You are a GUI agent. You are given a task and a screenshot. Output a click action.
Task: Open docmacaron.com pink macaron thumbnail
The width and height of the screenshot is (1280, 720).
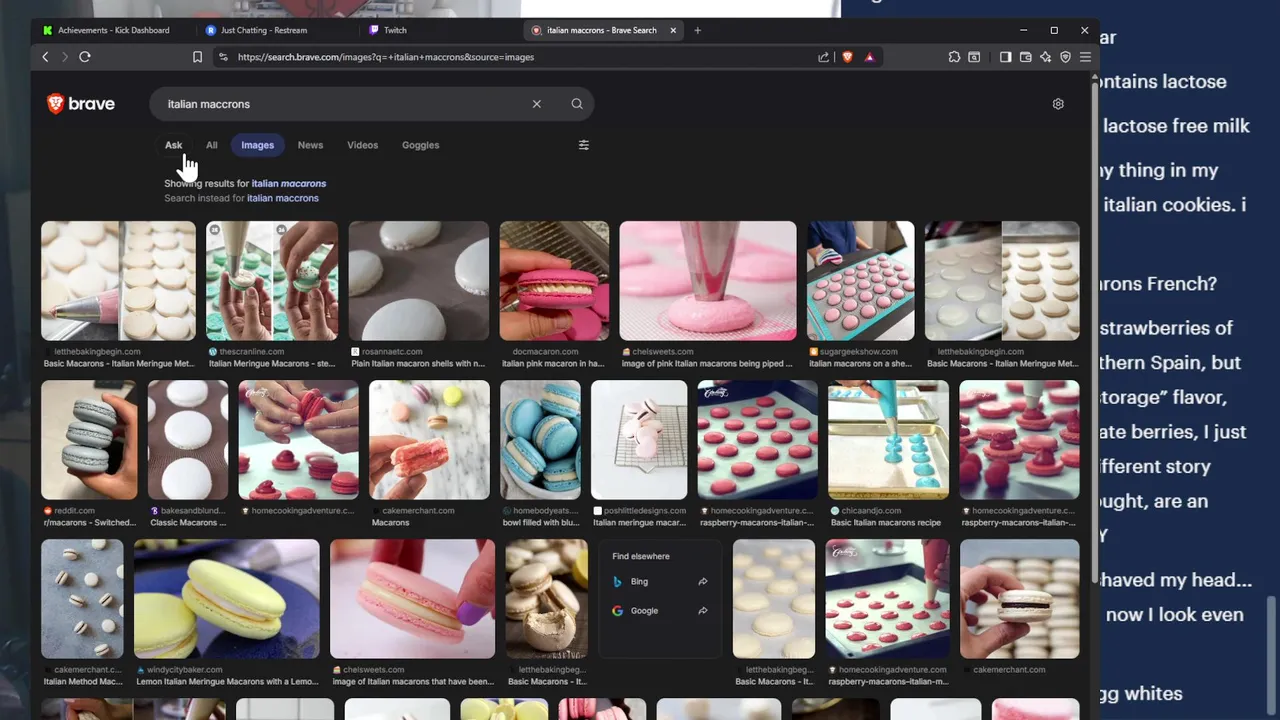pyautogui.click(x=554, y=281)
